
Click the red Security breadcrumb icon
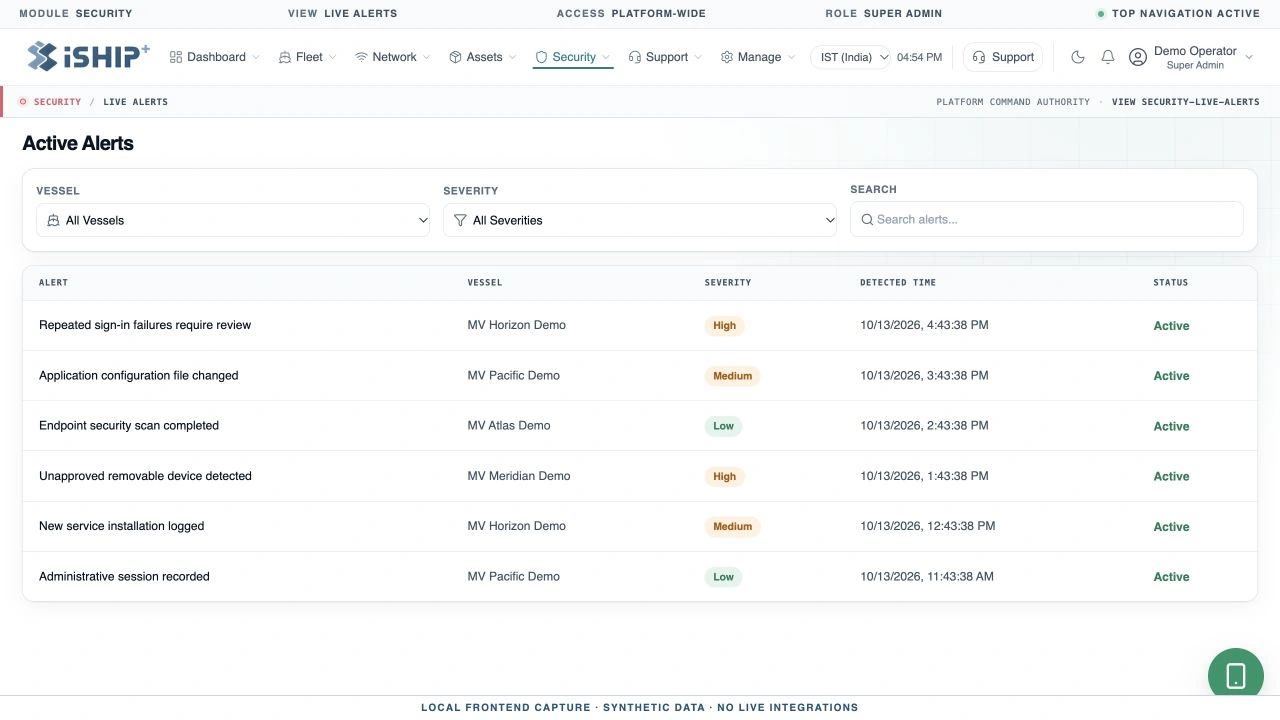click(x=23, y=102)
